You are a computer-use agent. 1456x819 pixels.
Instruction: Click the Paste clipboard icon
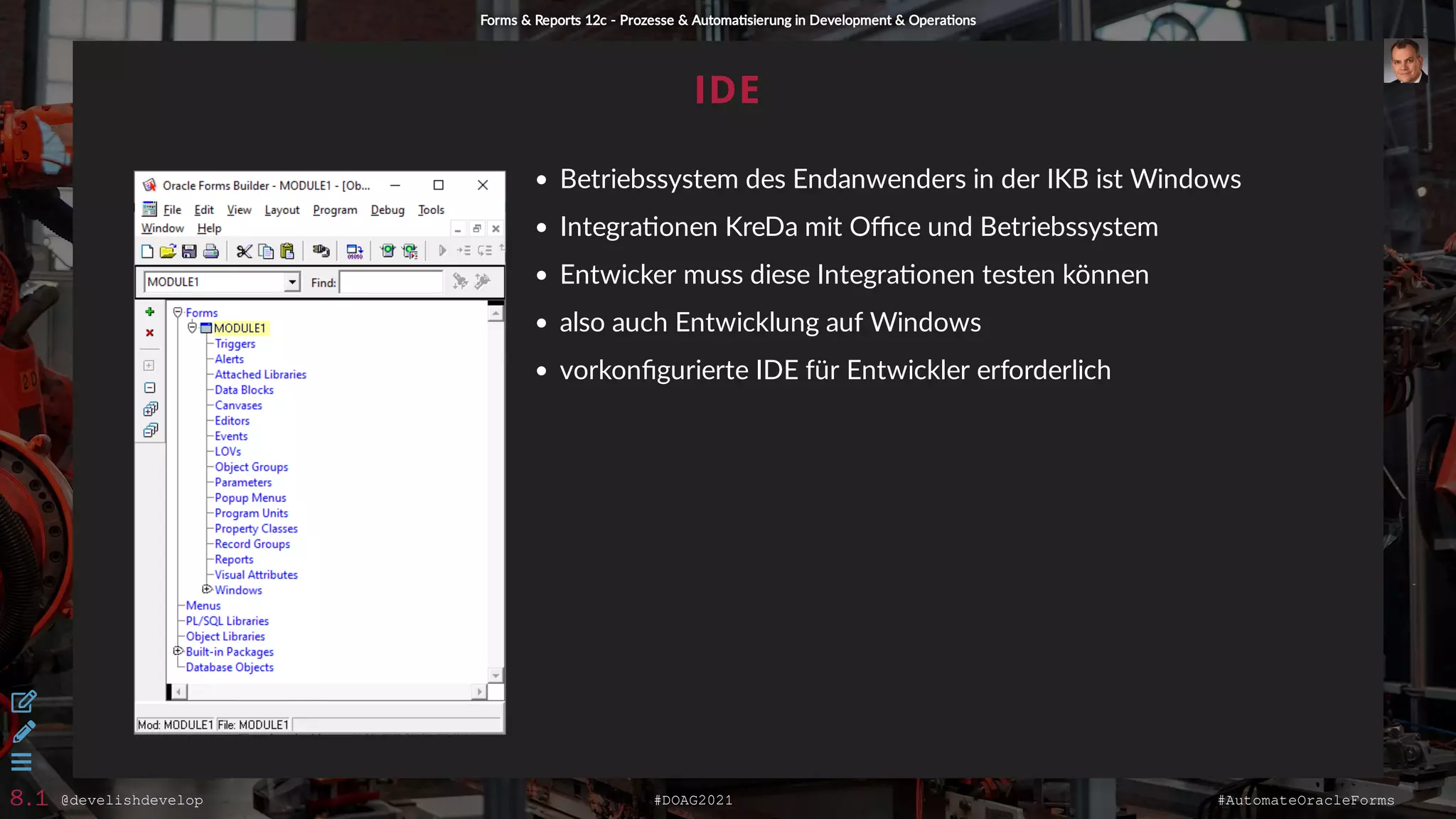pos(287,251)
